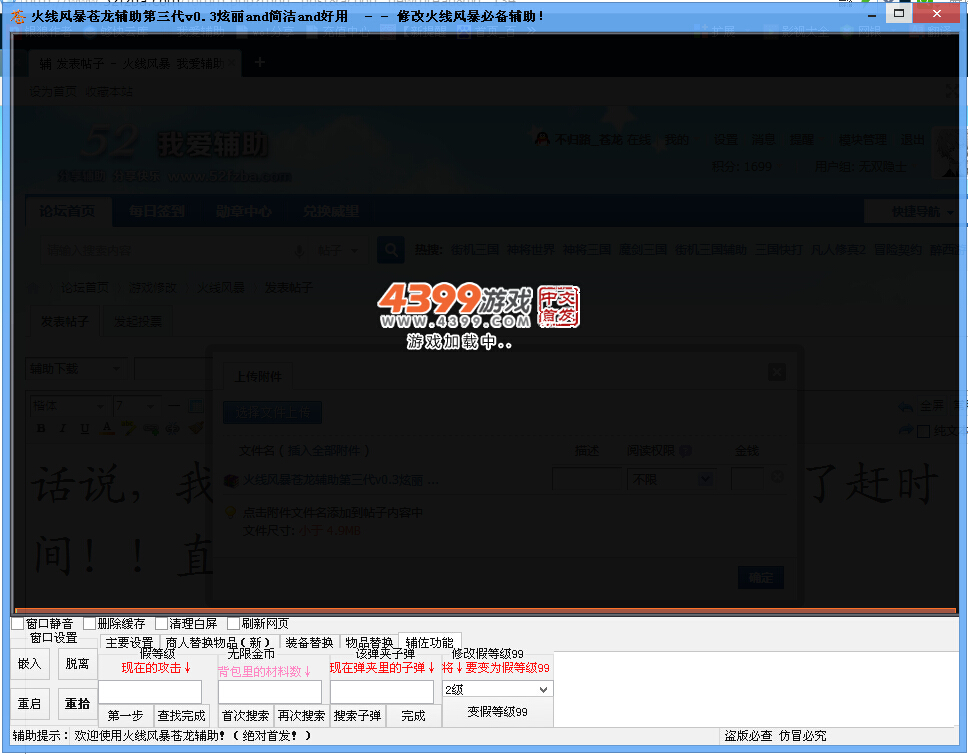Click the 嵌入 window button

[30, 664]
